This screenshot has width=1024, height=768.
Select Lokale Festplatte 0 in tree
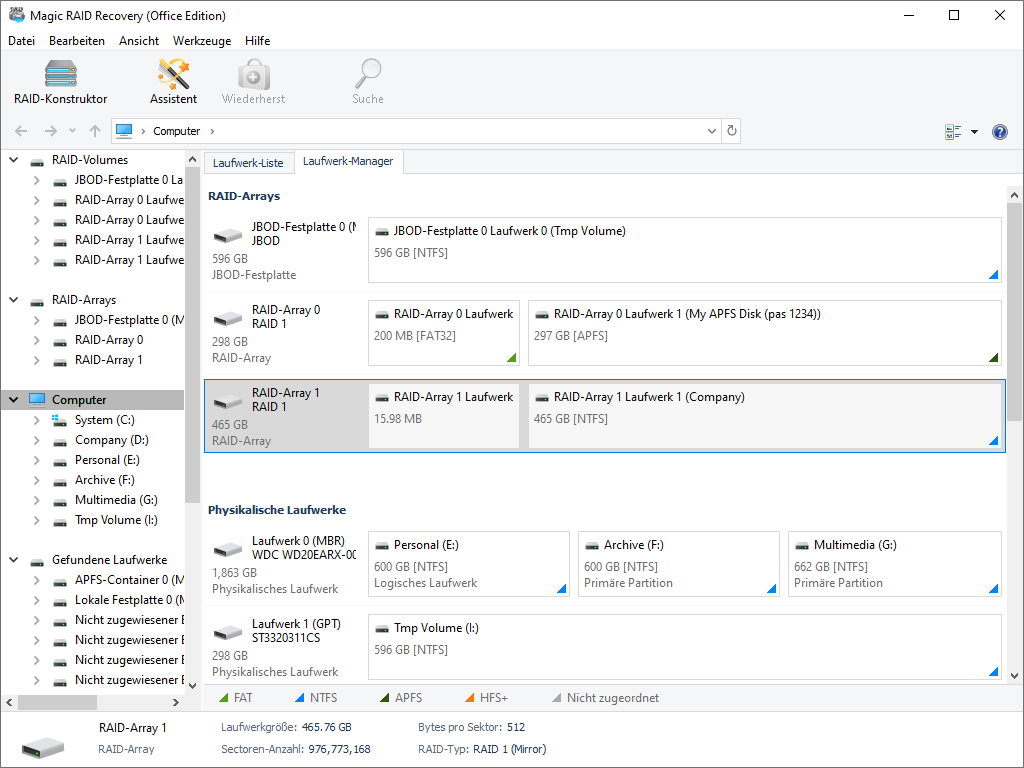[x=129, y=600]
